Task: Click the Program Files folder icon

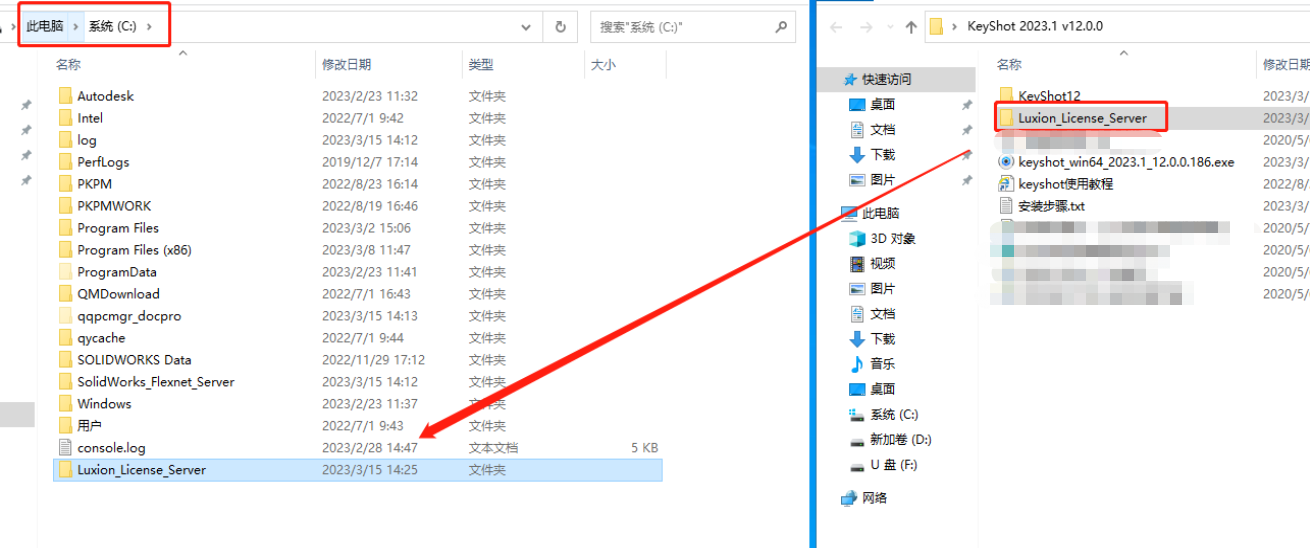Action: (x=66, y=228)
